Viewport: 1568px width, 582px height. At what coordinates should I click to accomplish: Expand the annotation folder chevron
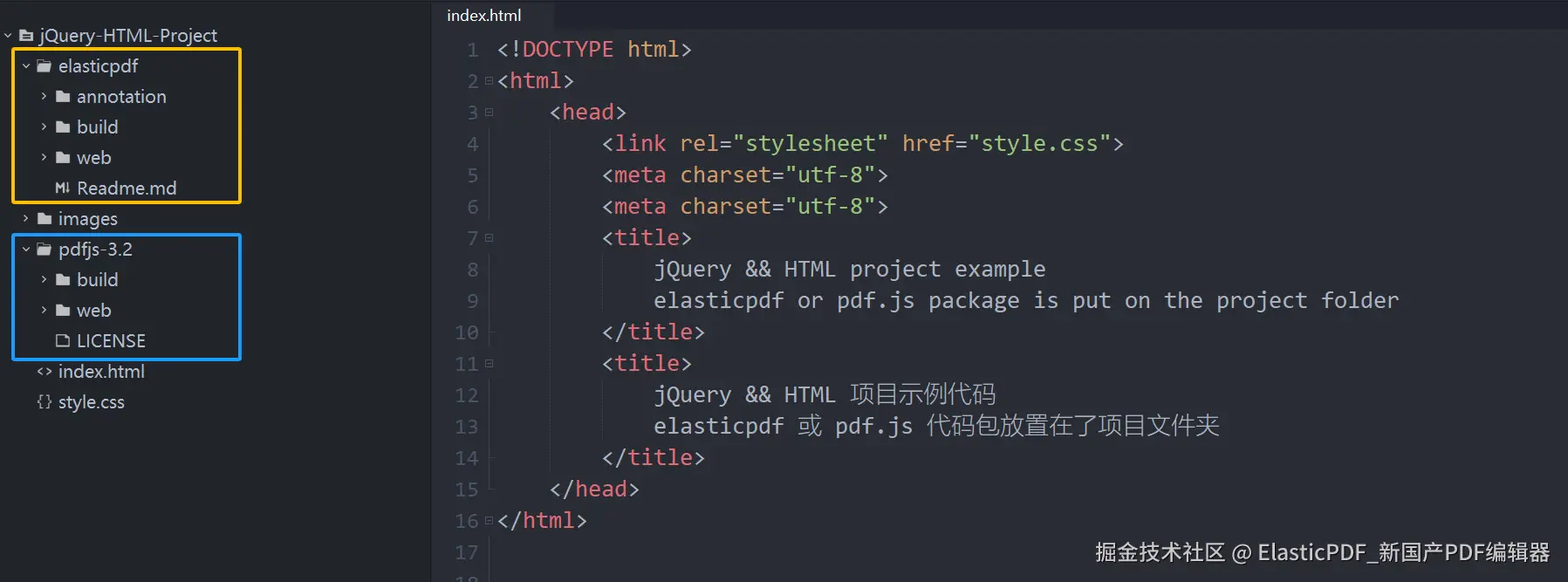pyautogui.click(x=44, y=97)
